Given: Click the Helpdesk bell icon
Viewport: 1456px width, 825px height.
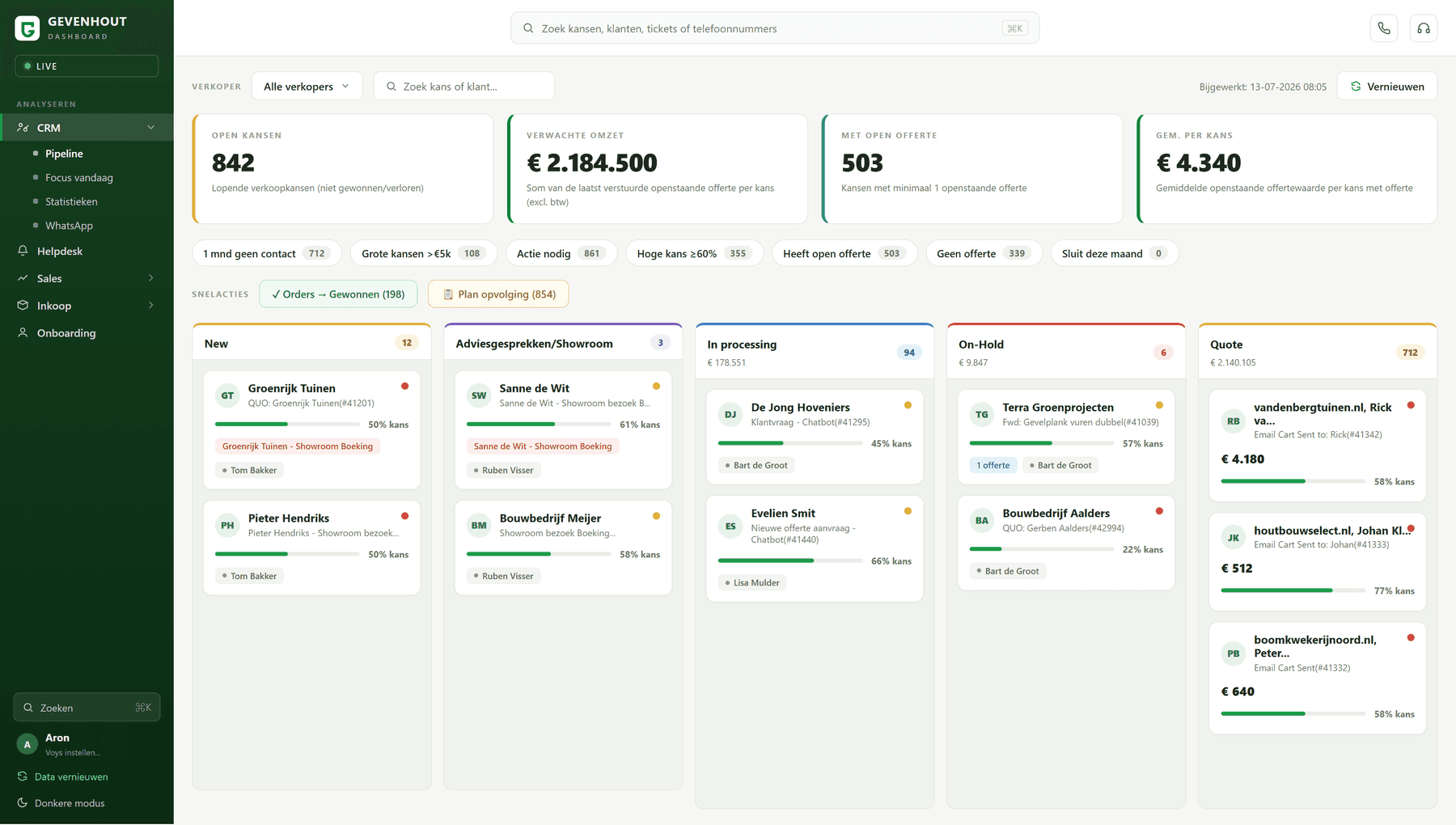Looking at the screenshot, I should point(23,251).
